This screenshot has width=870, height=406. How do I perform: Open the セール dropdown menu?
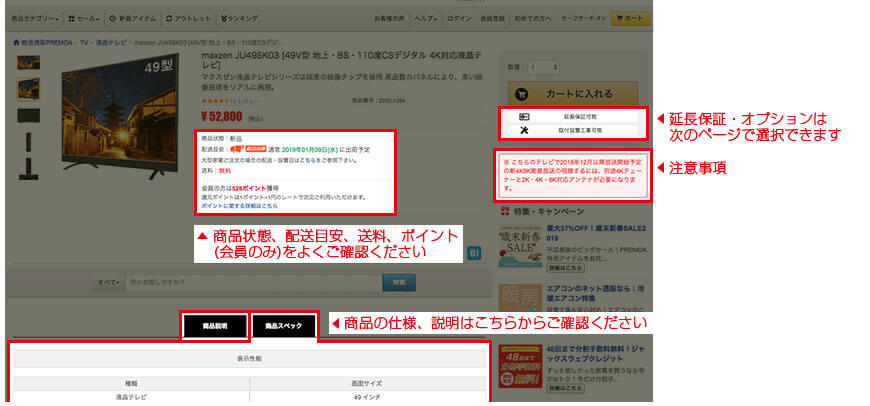[x=84, y=18]
